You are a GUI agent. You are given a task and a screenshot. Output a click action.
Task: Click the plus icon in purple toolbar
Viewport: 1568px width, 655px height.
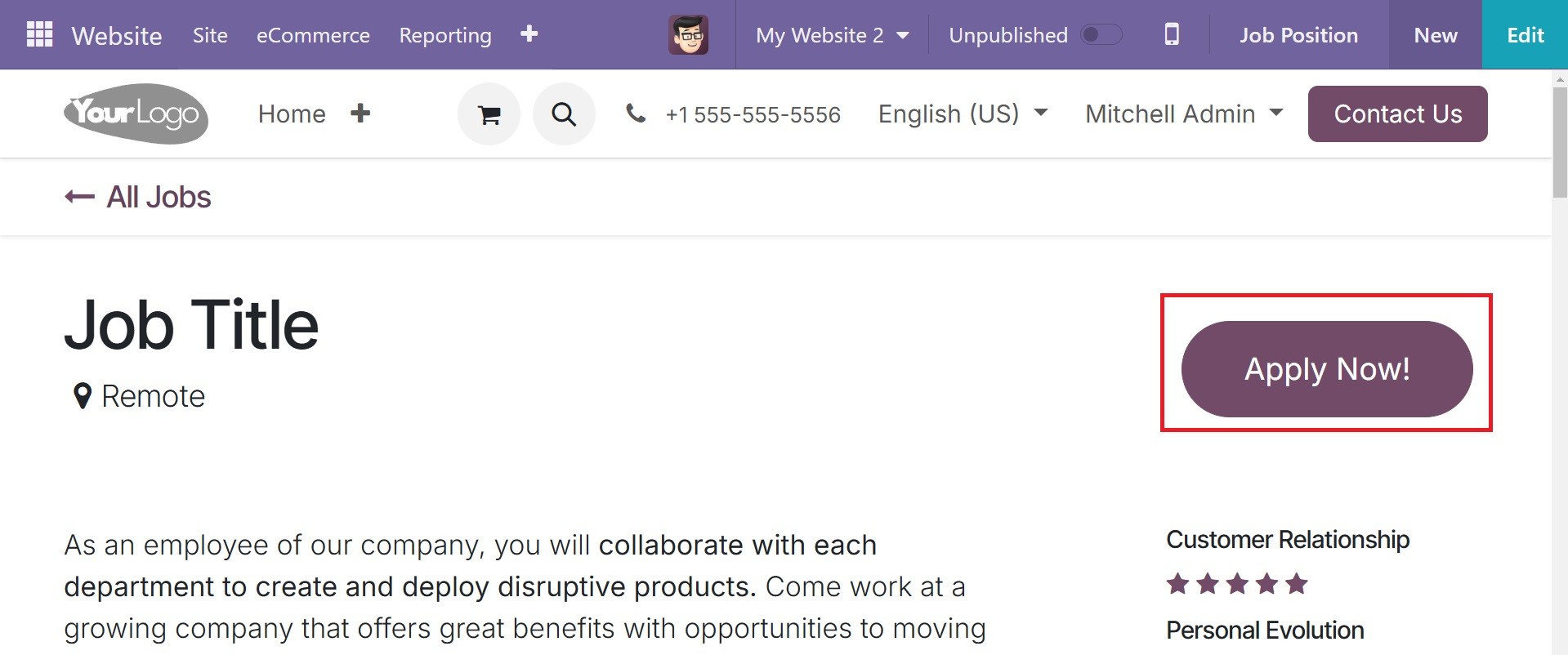coord(529,33)
